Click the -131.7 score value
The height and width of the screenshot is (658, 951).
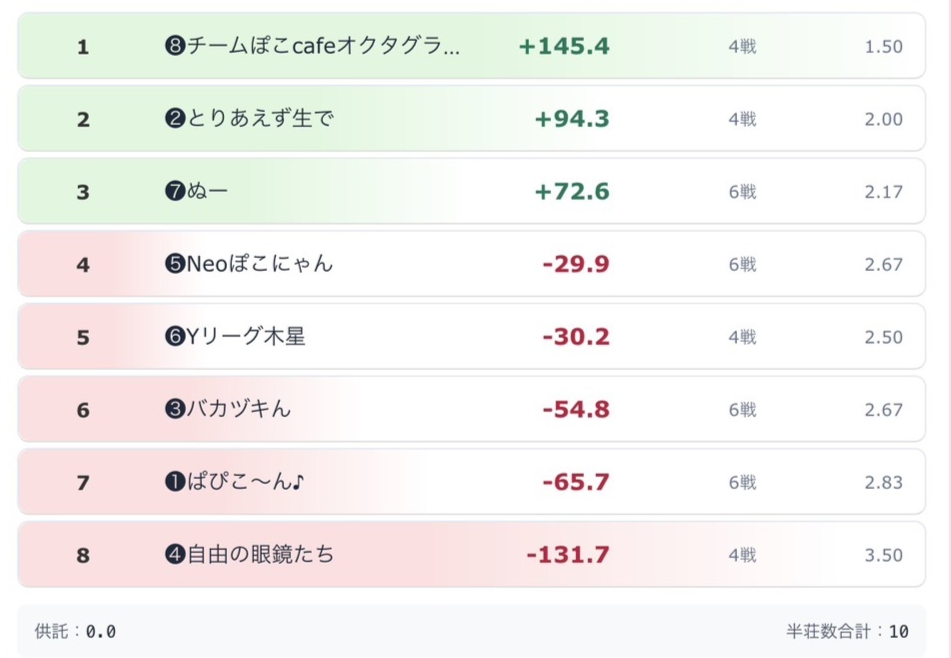(x=567, y=555)
